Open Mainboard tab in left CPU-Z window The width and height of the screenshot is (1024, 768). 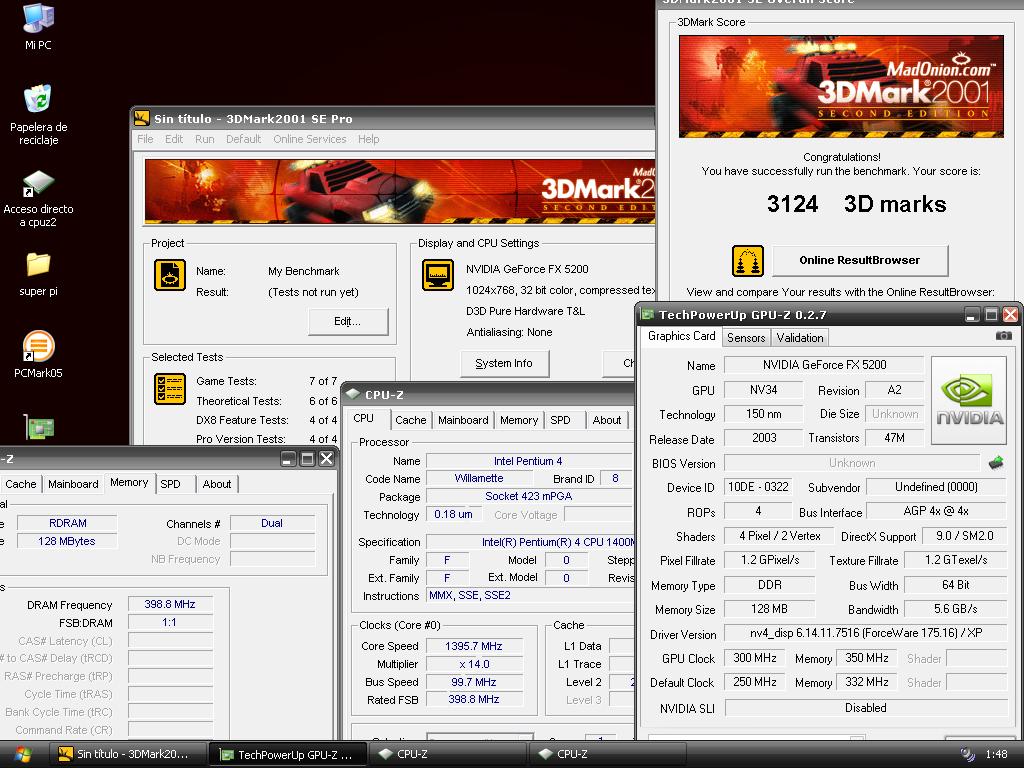(x=73, y=484)
